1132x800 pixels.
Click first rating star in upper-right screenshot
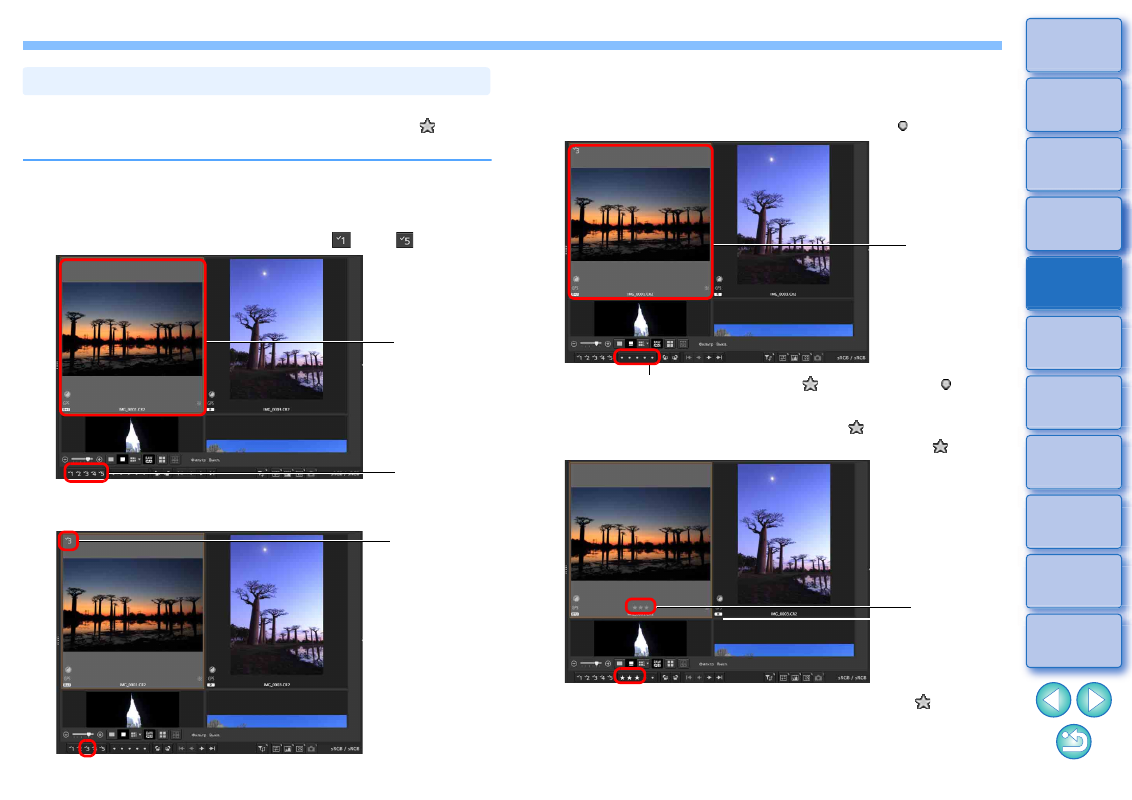622,357
